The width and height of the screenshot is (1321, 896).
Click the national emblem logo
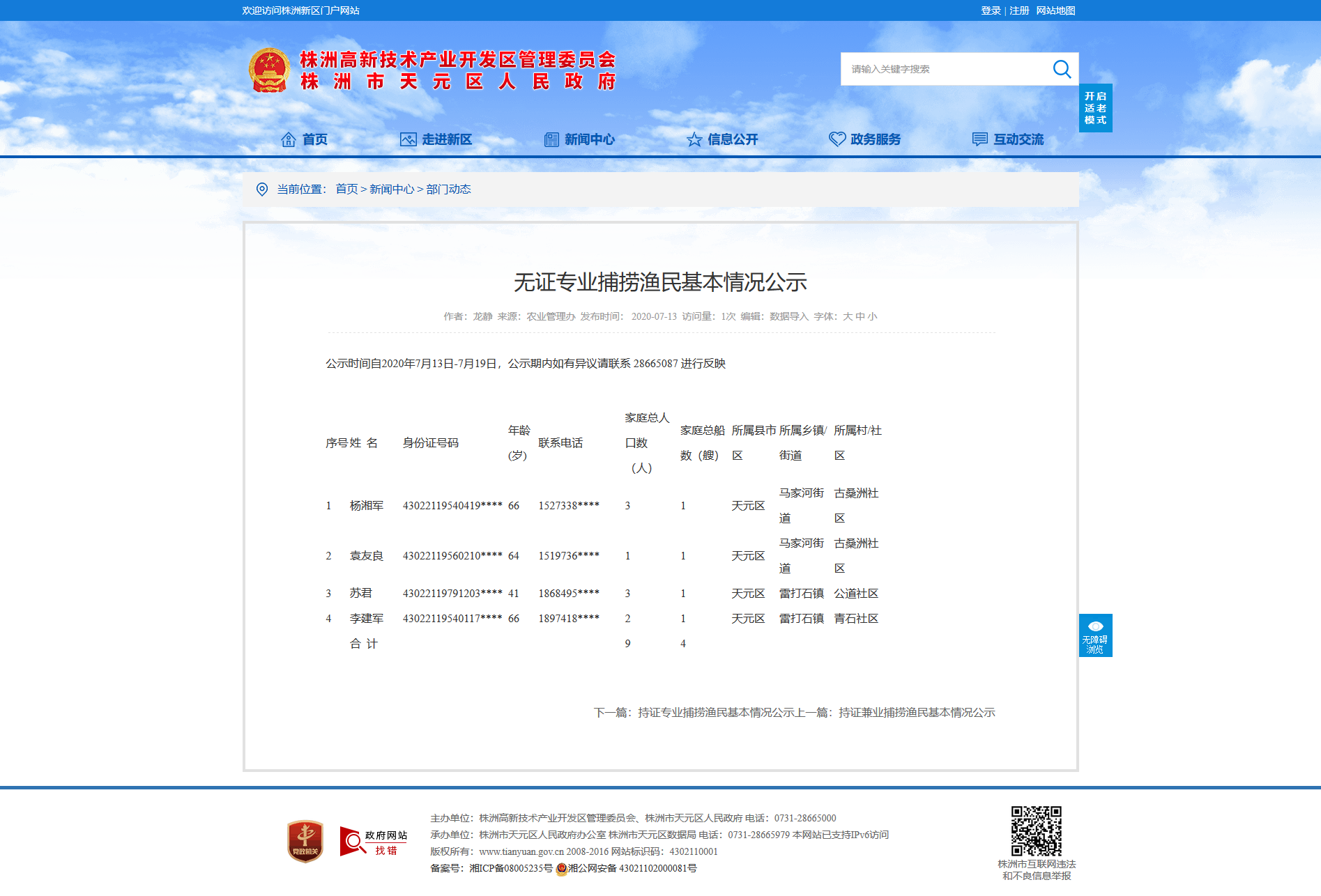tap(269, 70)
